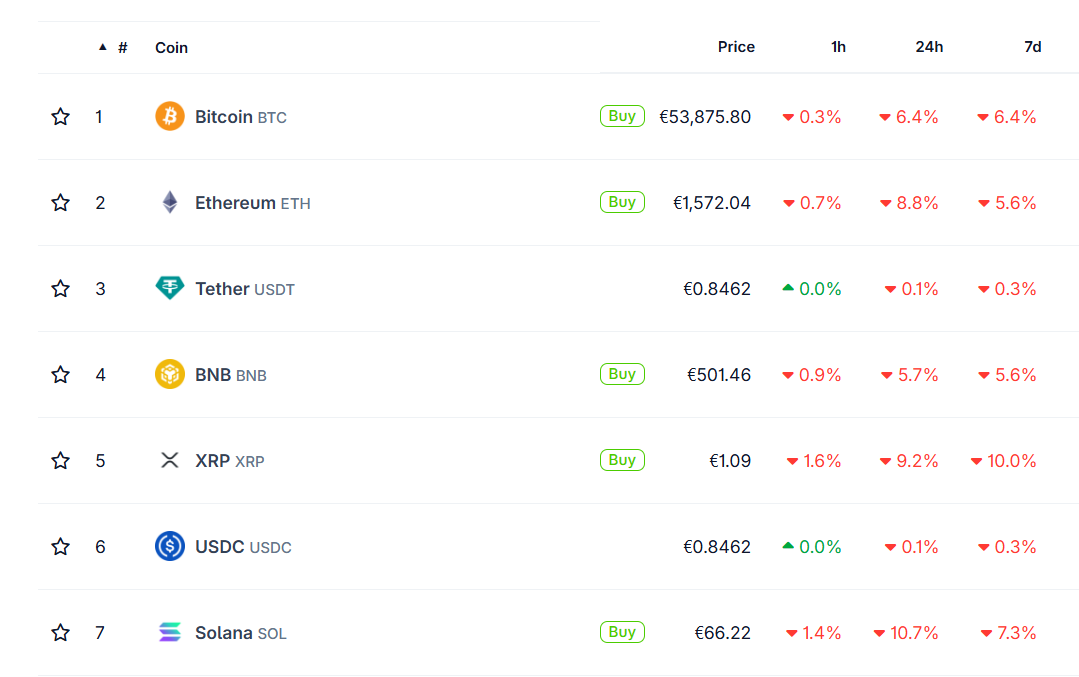Sort the table by 24h change
1079x677 pixels.
click(928, 47)
